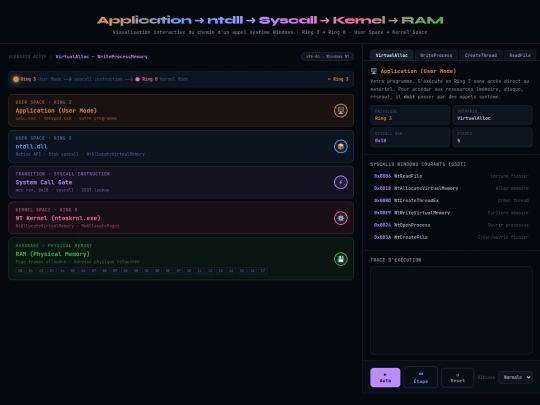
Task: Select the RAM (Physical Memory) layer
Action: click(181, 259)
